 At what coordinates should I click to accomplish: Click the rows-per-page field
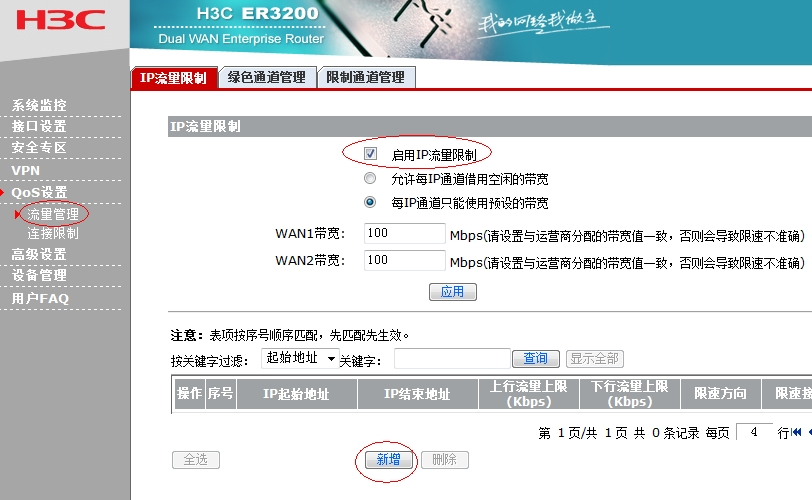click(x=754, y=433)
